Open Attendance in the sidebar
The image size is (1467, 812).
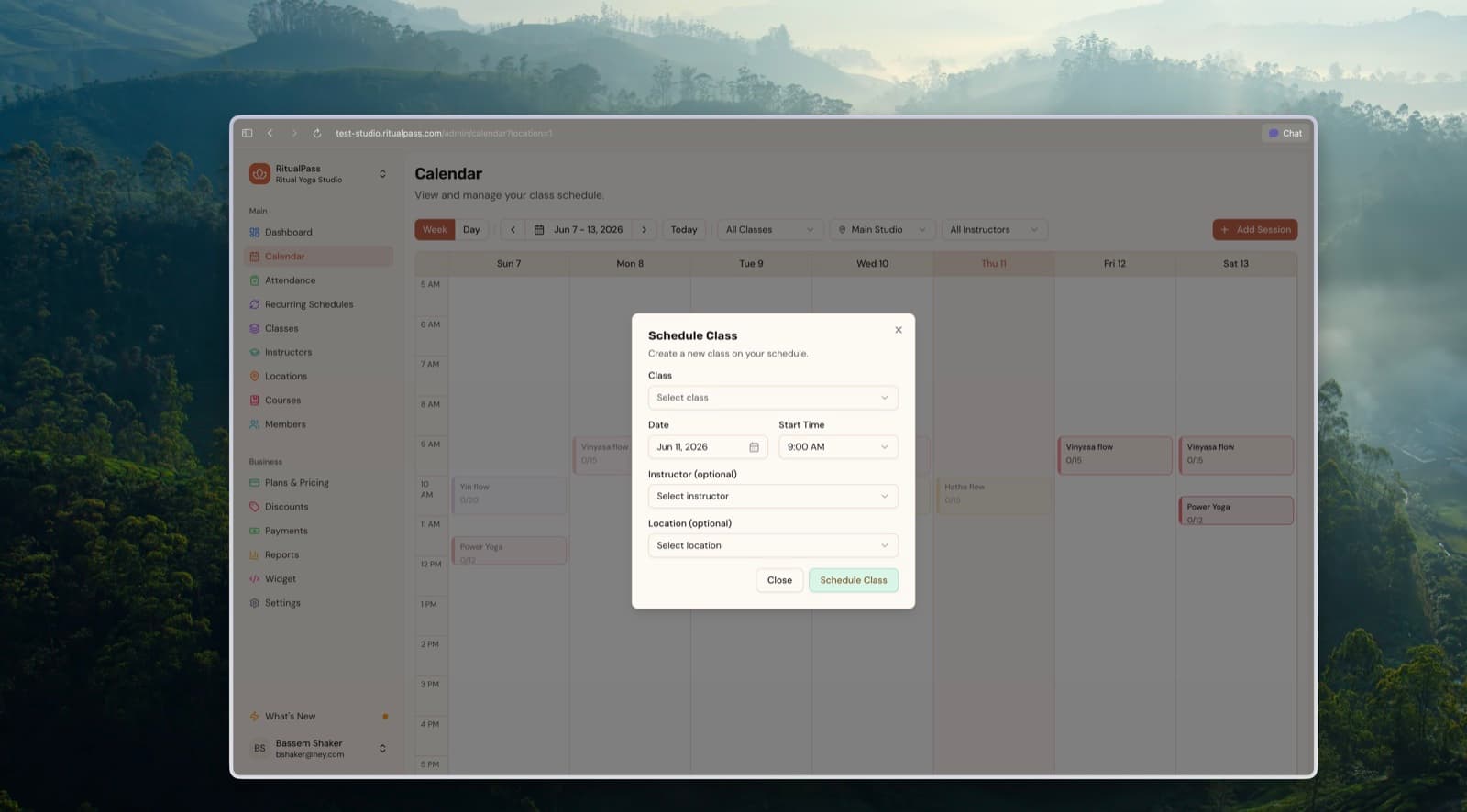[x=319, y=280]
